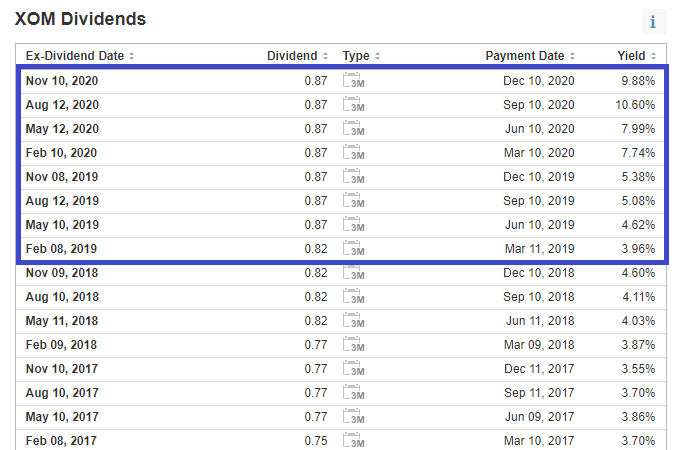
Task: Select the Nov 10, 2017 ex-dividend date
Action: click(x=62, y=370)
